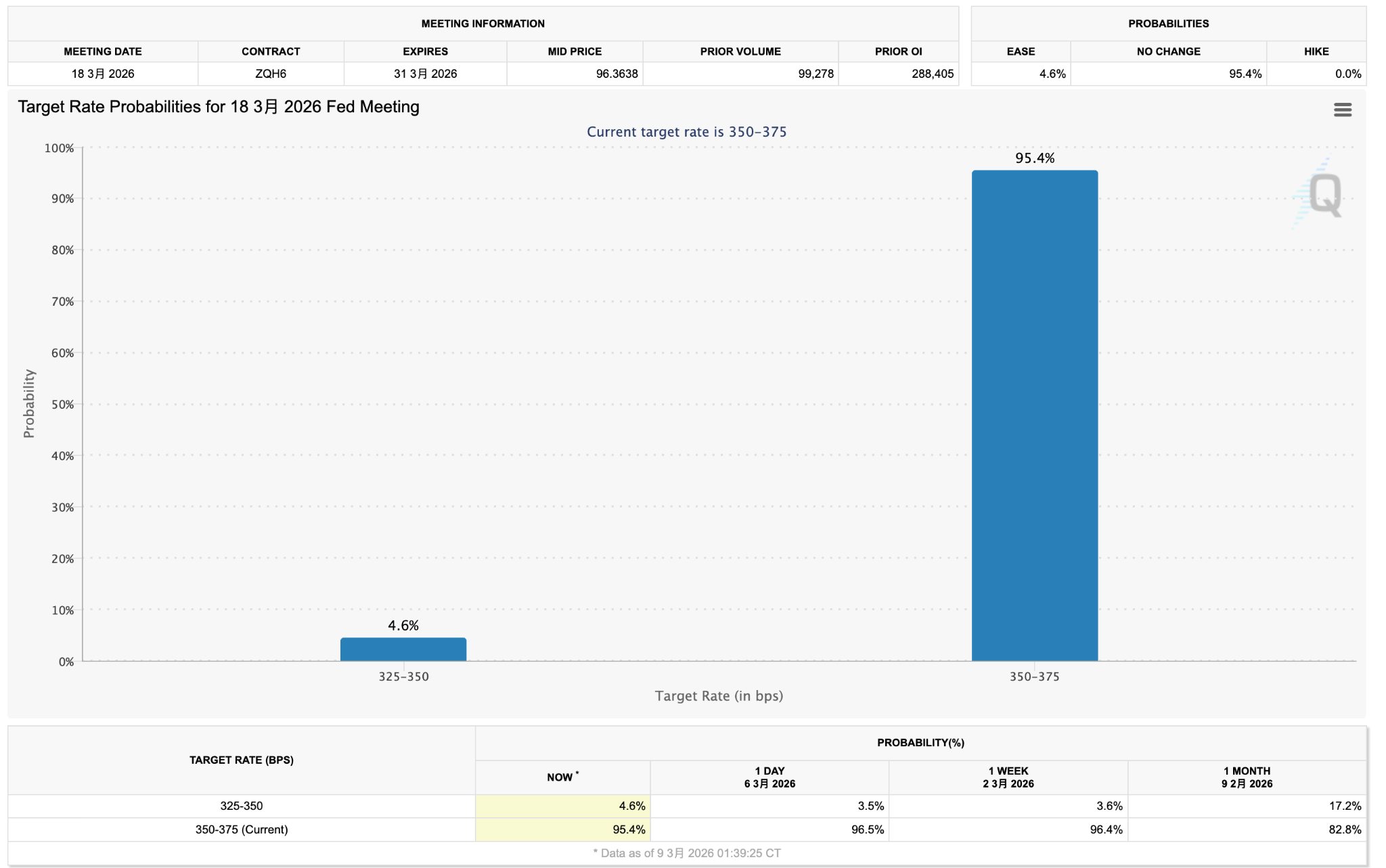Click the 4.6% bar for 325-350

point(403,649)
